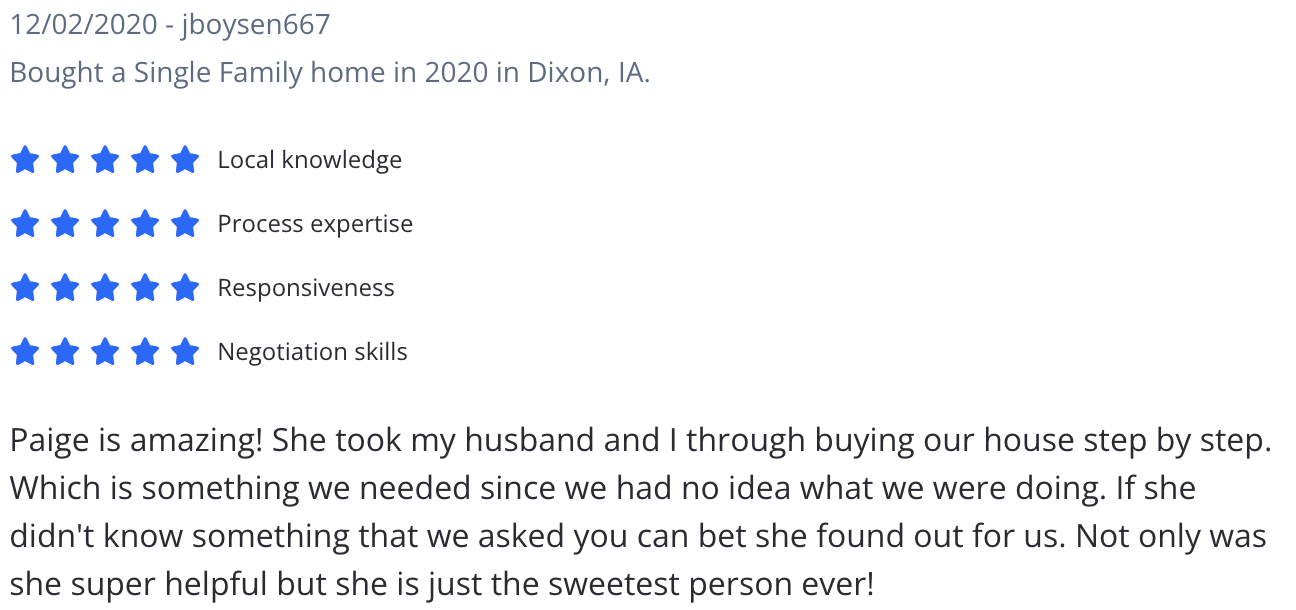Click the Bought a Single Family home line

(330, 73)
